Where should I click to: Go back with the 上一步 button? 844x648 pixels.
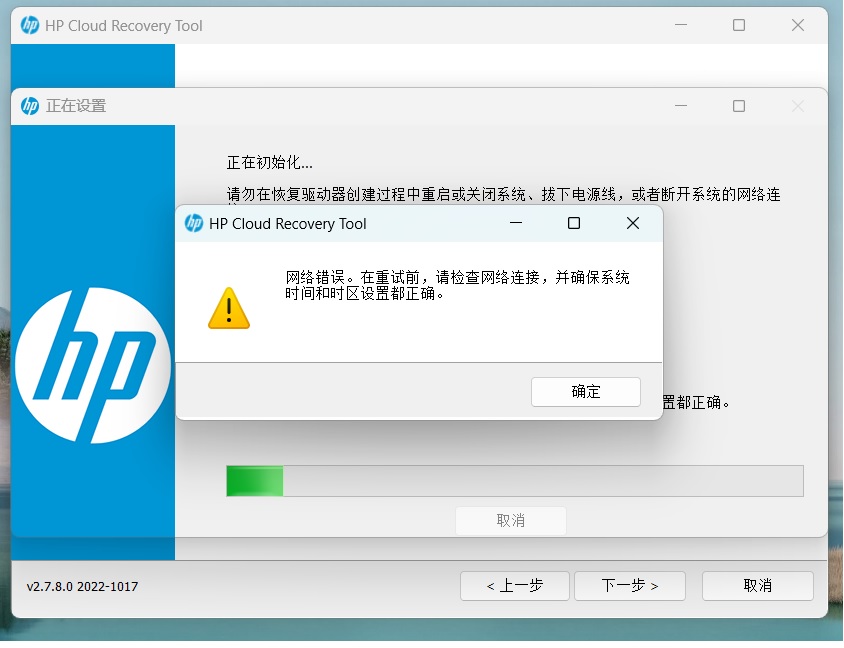click(x=515, y=586)
